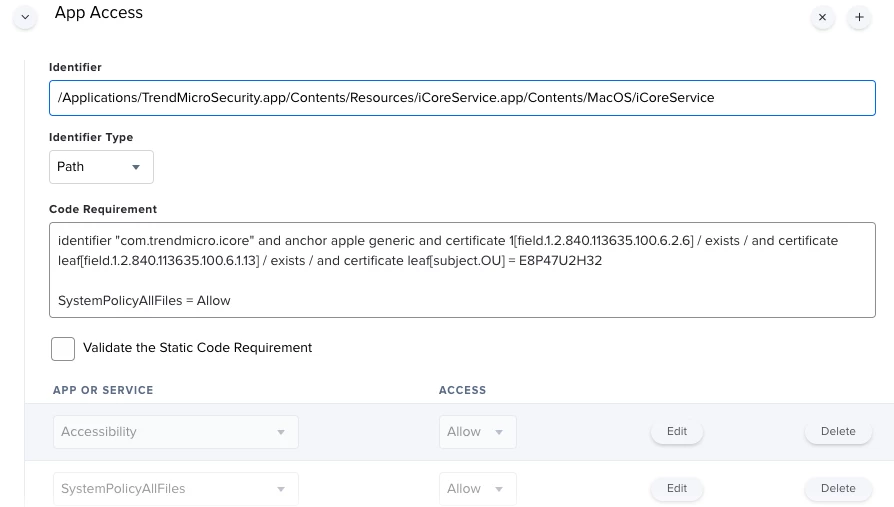Screen dimensions: 894x507
Task: Open the Allow dropdown for Accessibility
Action: click(x=478, y=432)
